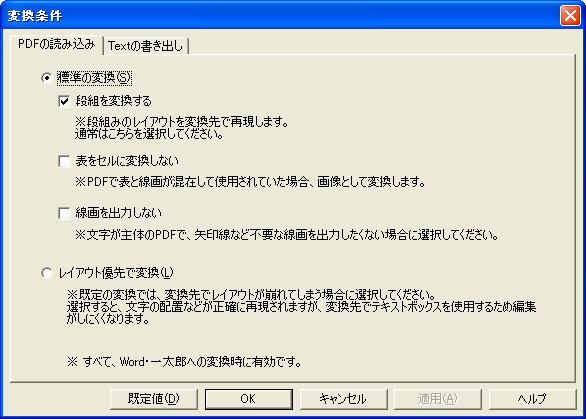Click the ※段組みのレイアウト note line
This screenshot has height=419, width=586.
(x=182, y=121)
